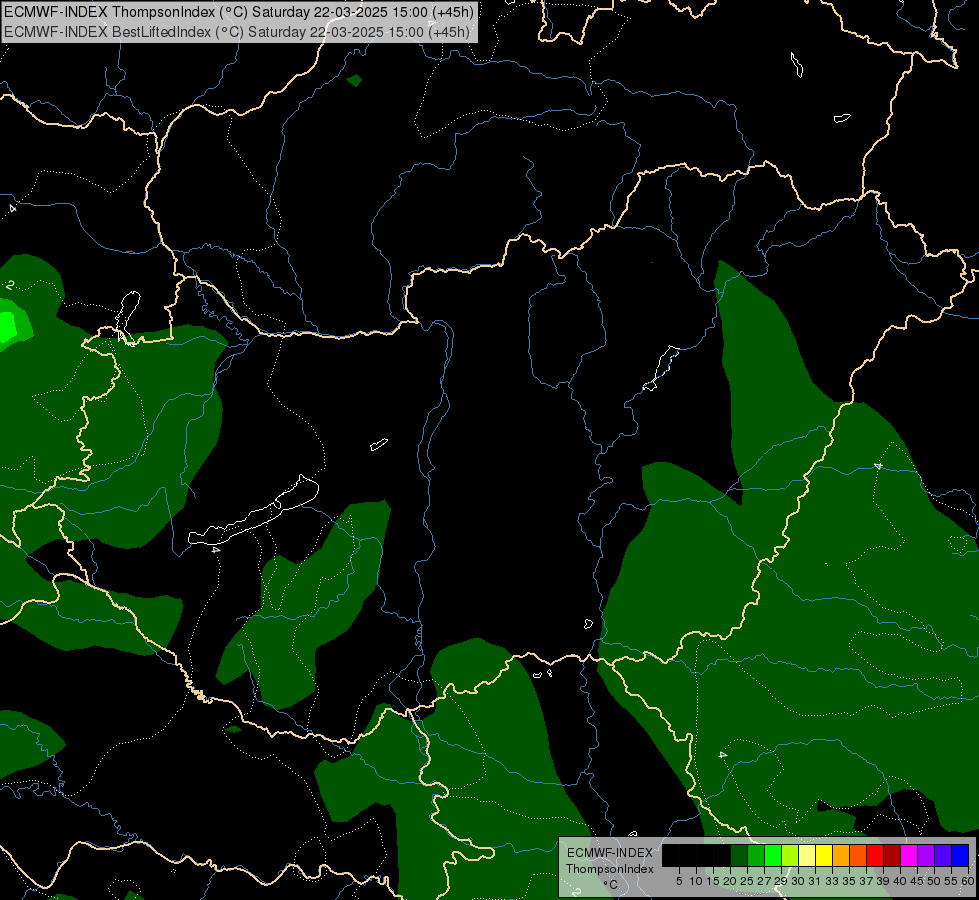
Task: Click legend tick label 60
Action: coord(967,881)
